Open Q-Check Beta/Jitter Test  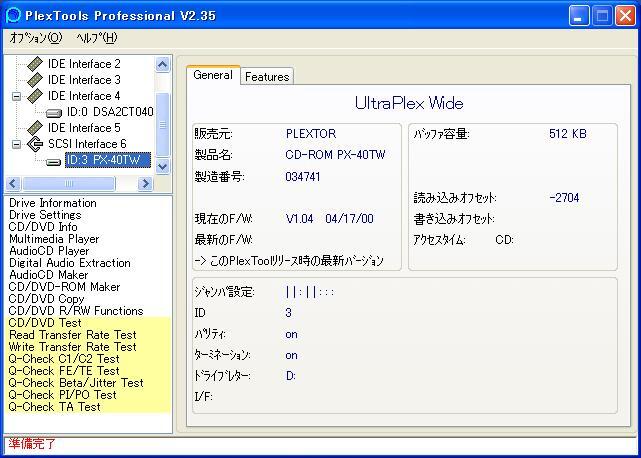pyautogui.click(x=76, y=383)
